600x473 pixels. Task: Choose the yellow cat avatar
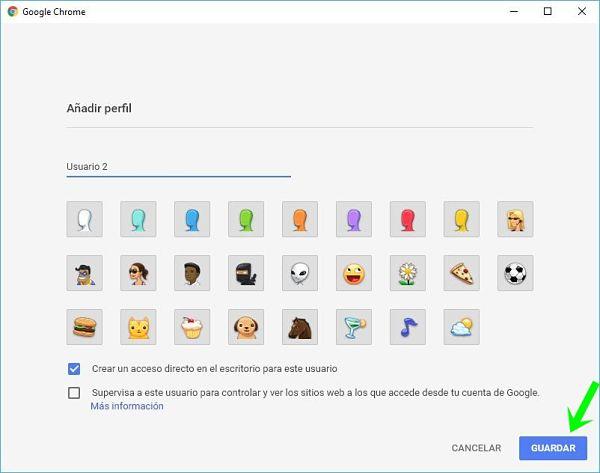[138, 327]
